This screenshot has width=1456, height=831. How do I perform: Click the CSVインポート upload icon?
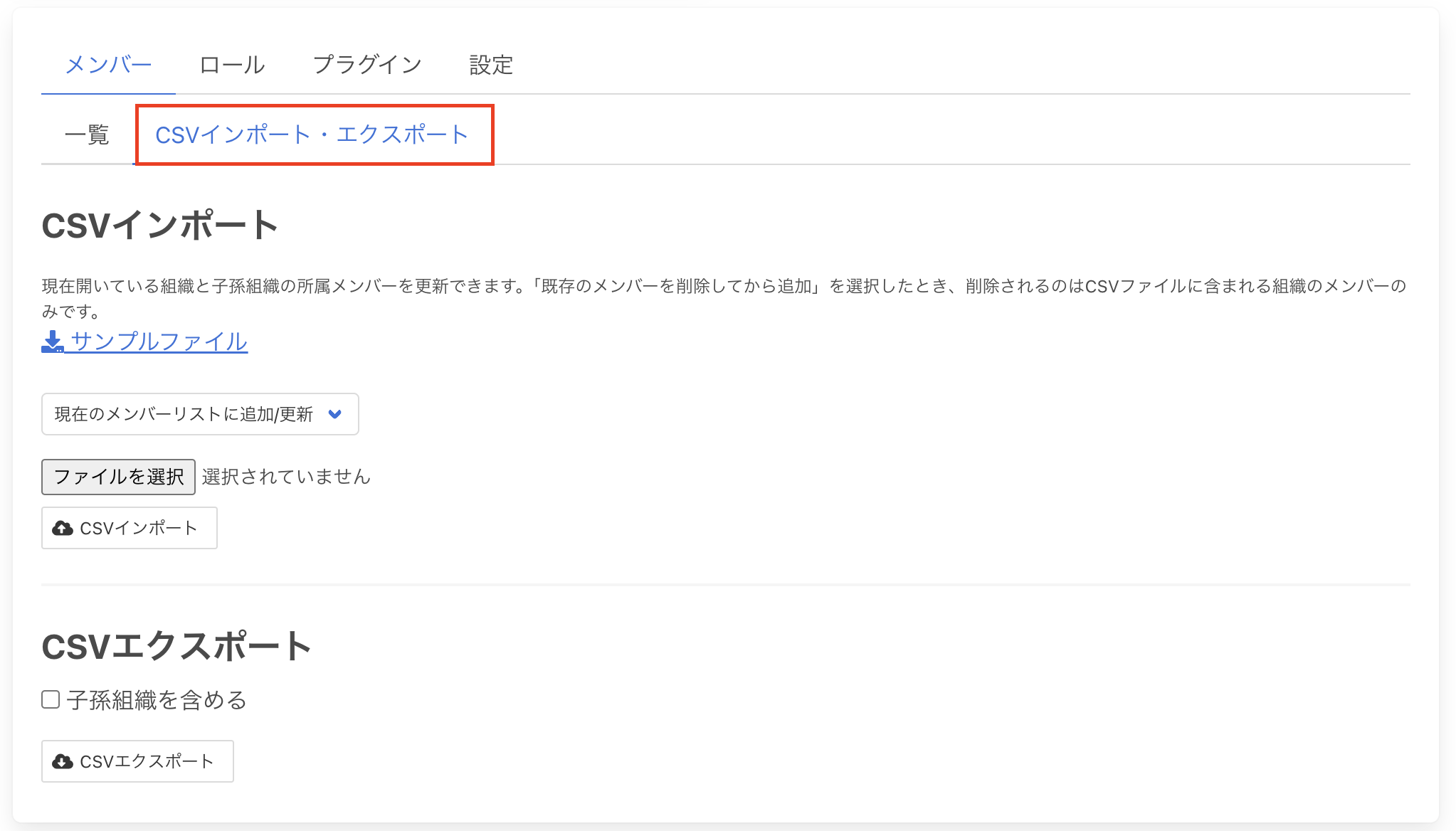coord(63,527)
